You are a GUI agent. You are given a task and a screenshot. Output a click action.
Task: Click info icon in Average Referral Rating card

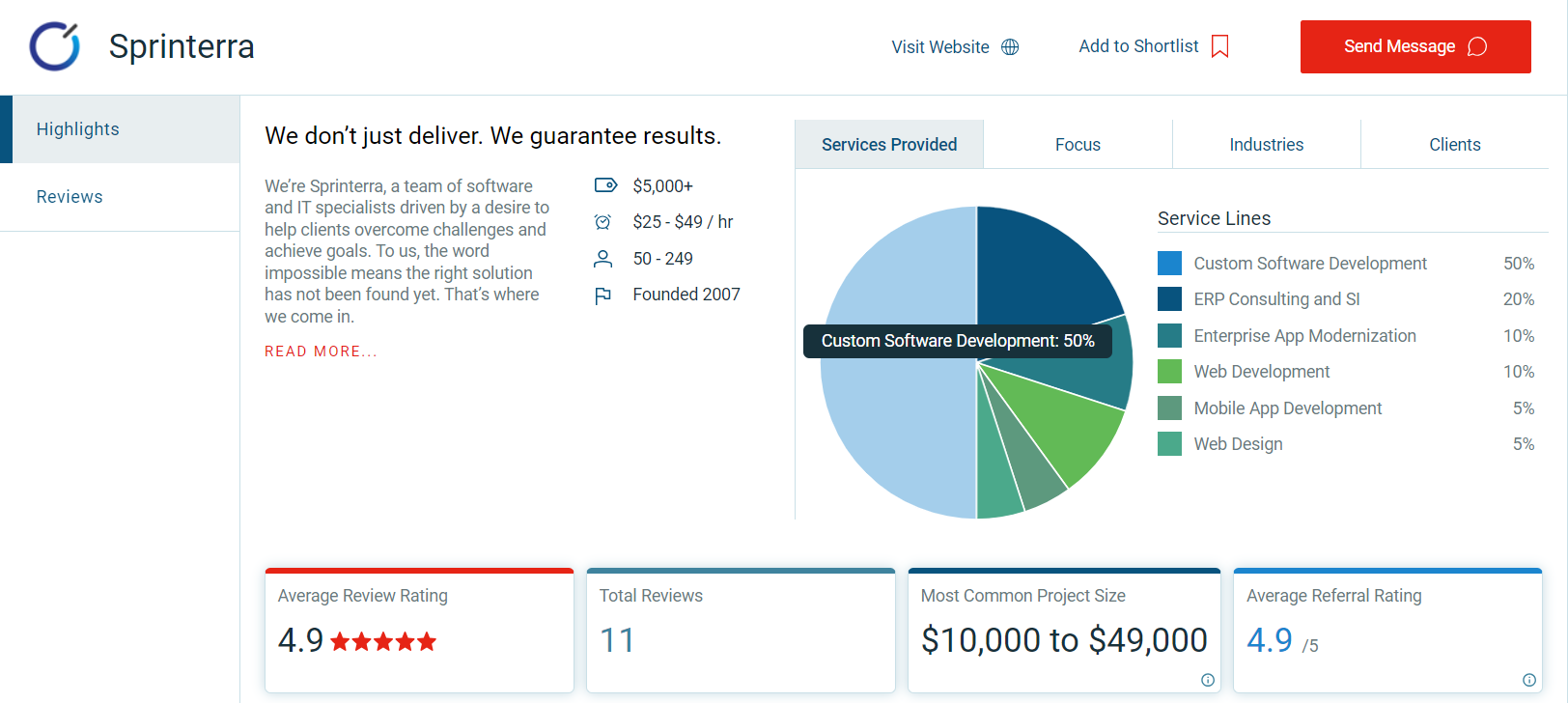1529,680
